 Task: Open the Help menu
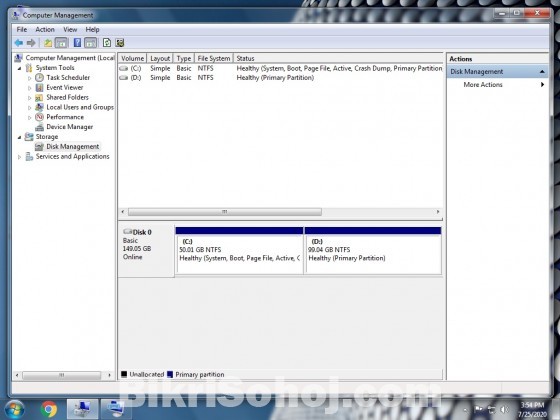click(x=92, y=30)
